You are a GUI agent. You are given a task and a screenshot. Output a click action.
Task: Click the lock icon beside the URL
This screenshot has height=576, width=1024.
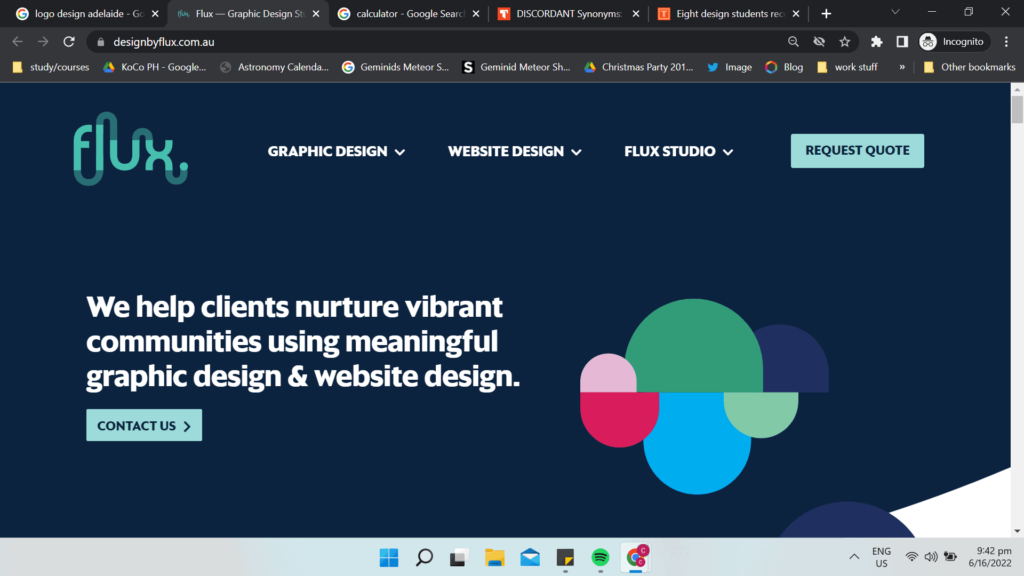pos(100,42)
